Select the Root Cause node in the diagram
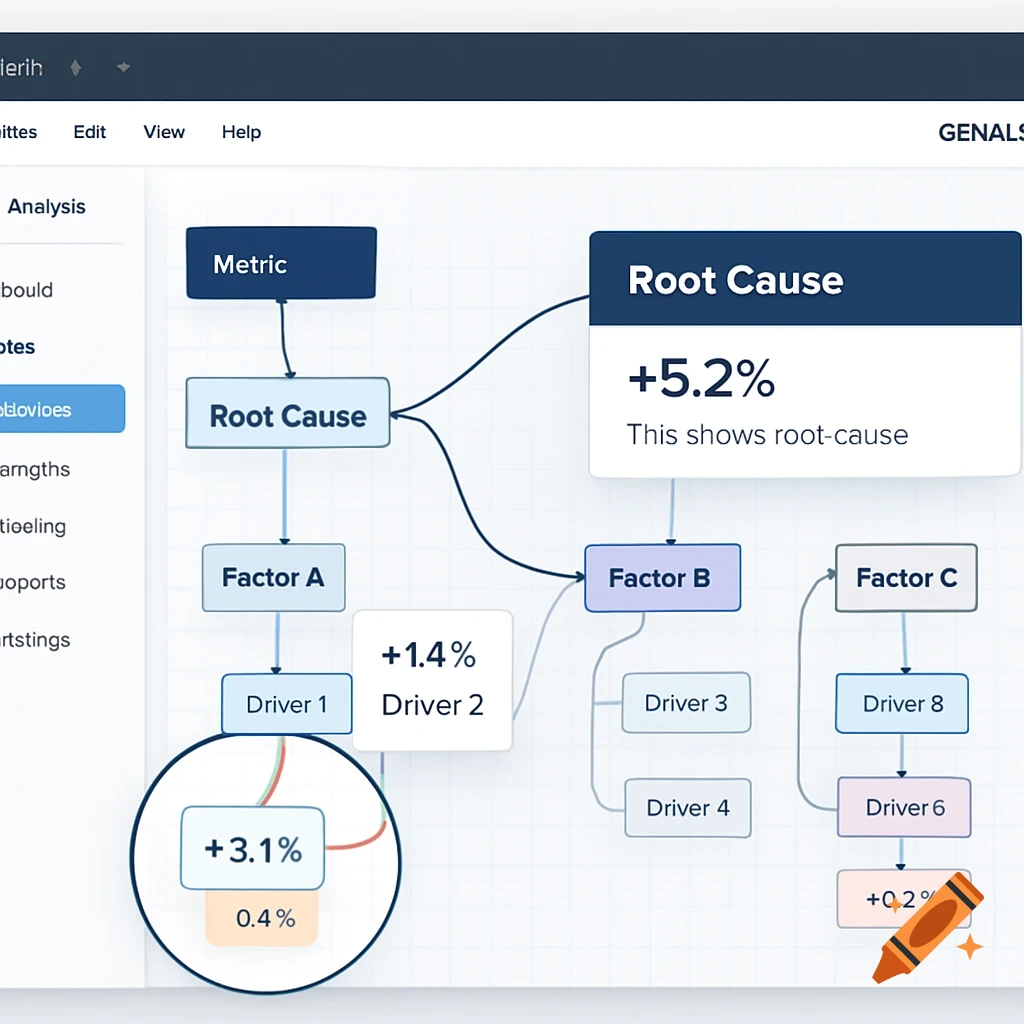The width and height of the screenshot is (1024, 1024). (287, 413)
